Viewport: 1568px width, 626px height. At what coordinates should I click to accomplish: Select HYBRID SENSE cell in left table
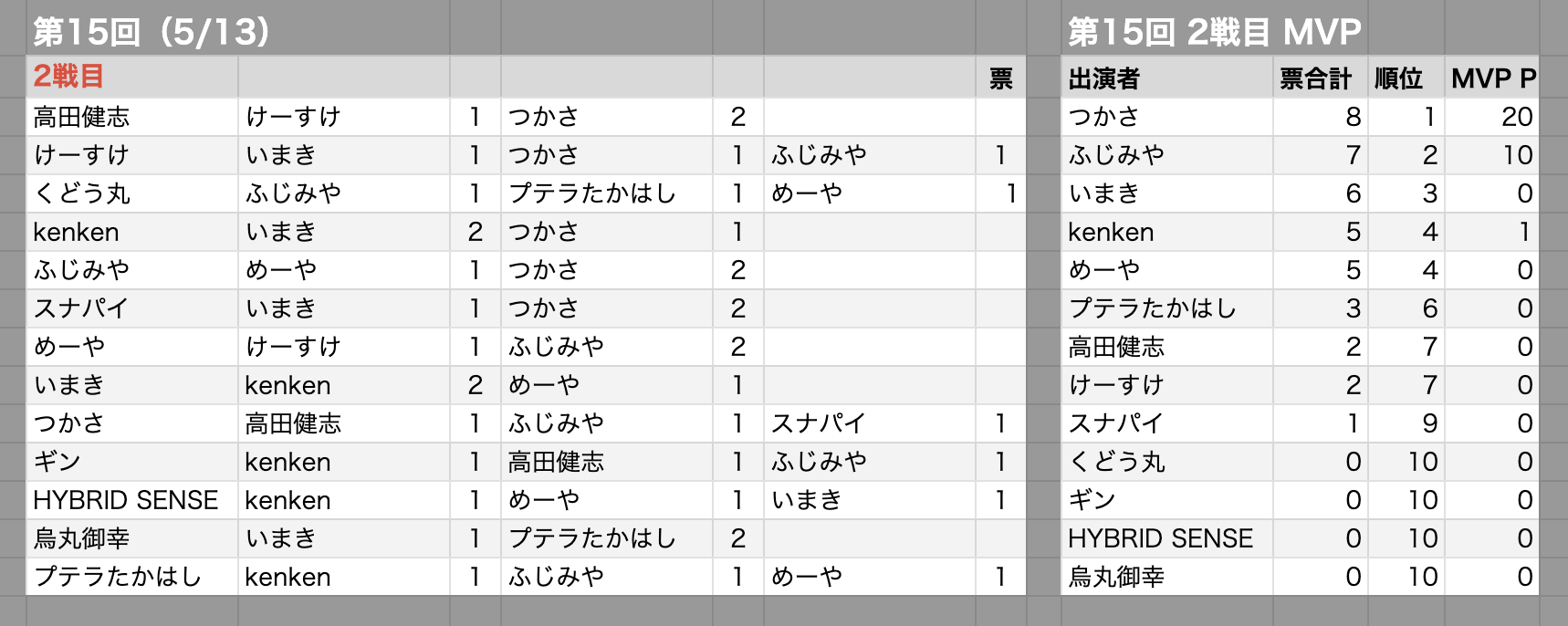click(x=126, y=500)
